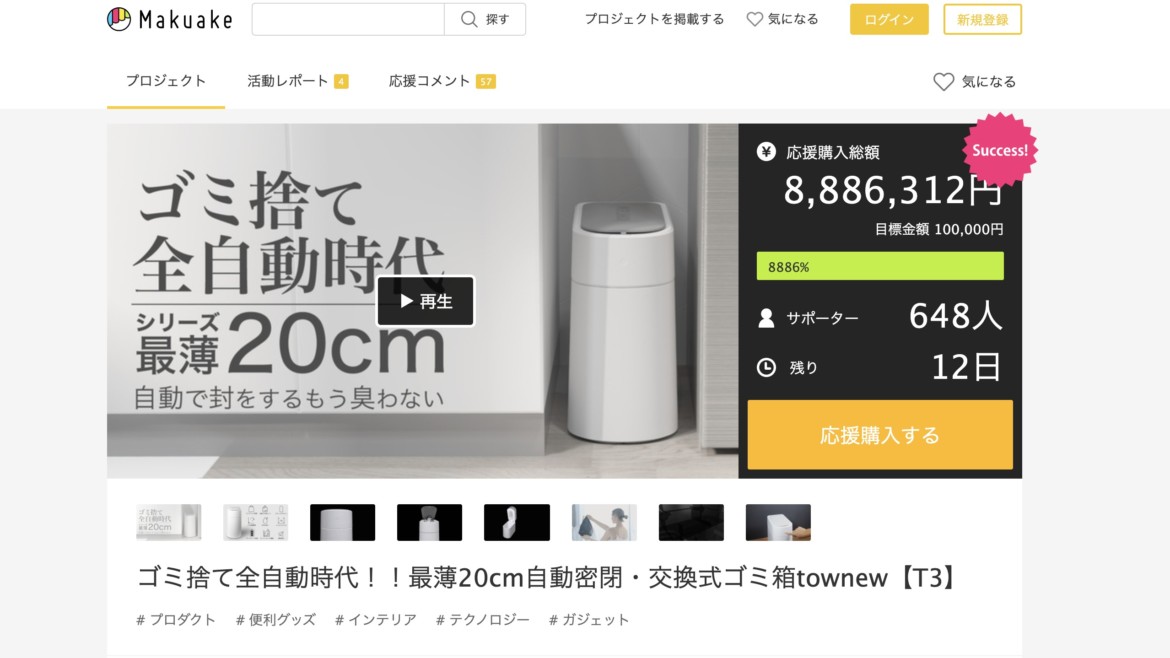The image size is (1170, 658).
Task: Click the #ガジェット tag
Action: [589, 620]
